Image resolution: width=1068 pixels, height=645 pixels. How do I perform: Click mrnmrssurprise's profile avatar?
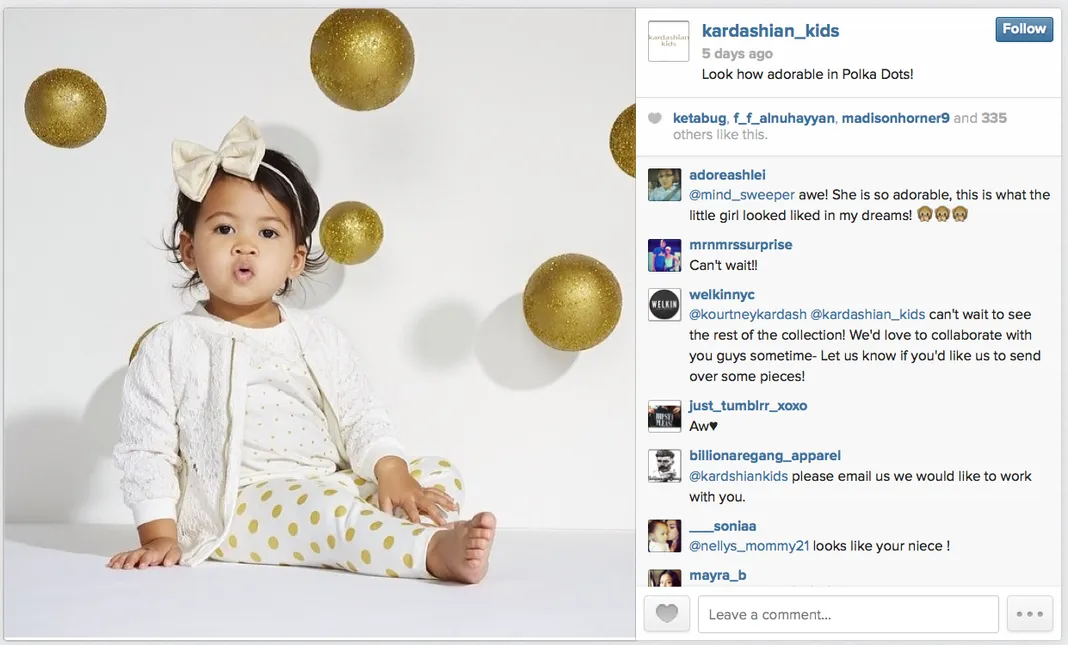tap(664, 255)
